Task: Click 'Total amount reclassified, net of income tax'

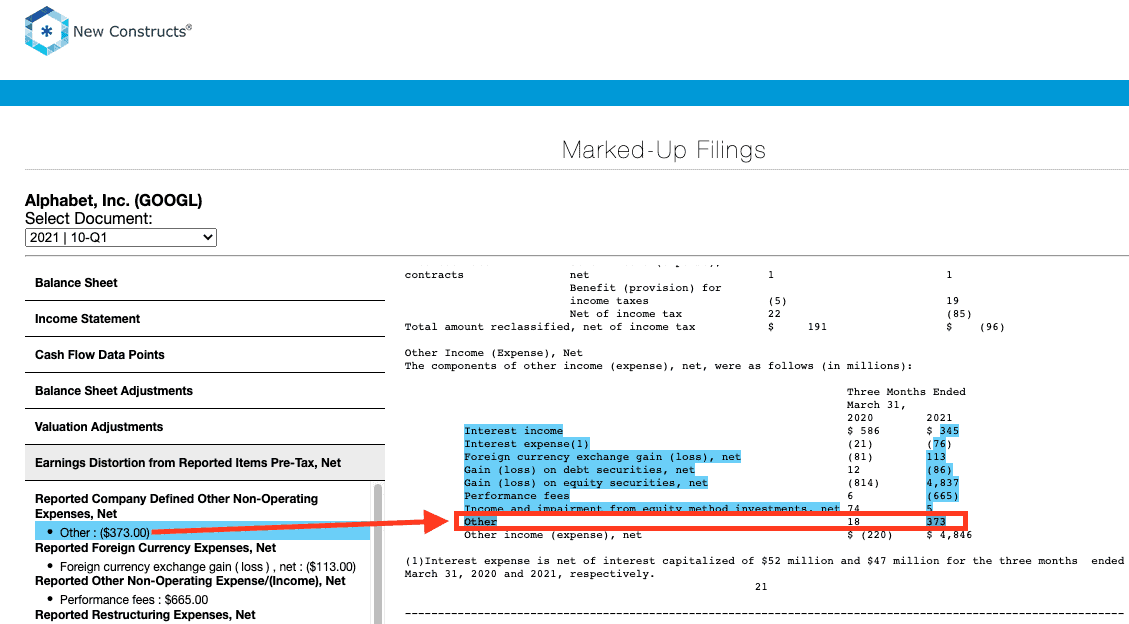Action: pyautogui.click(x=550, y=327)
